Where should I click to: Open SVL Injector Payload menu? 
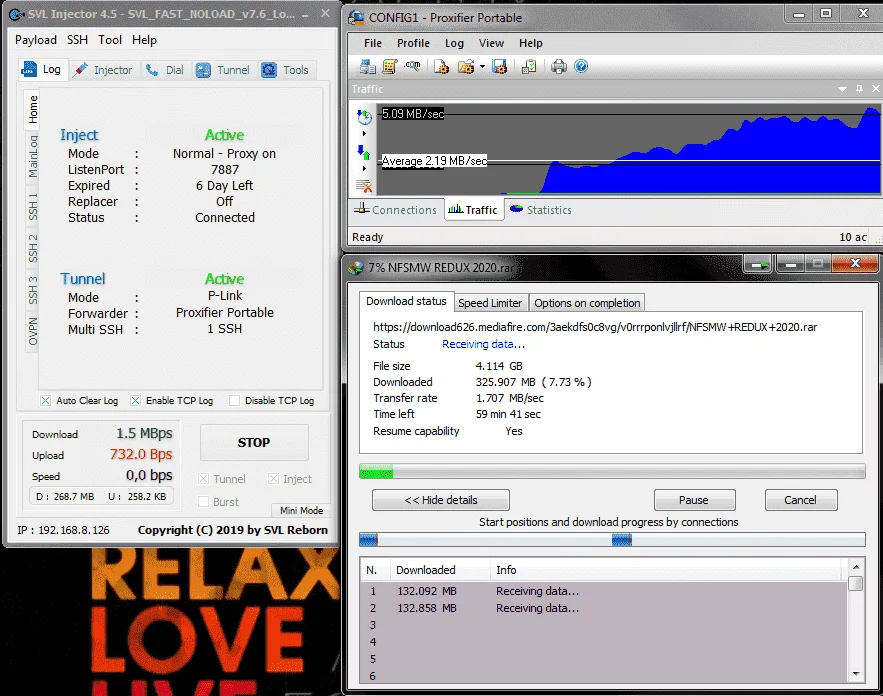35,40
